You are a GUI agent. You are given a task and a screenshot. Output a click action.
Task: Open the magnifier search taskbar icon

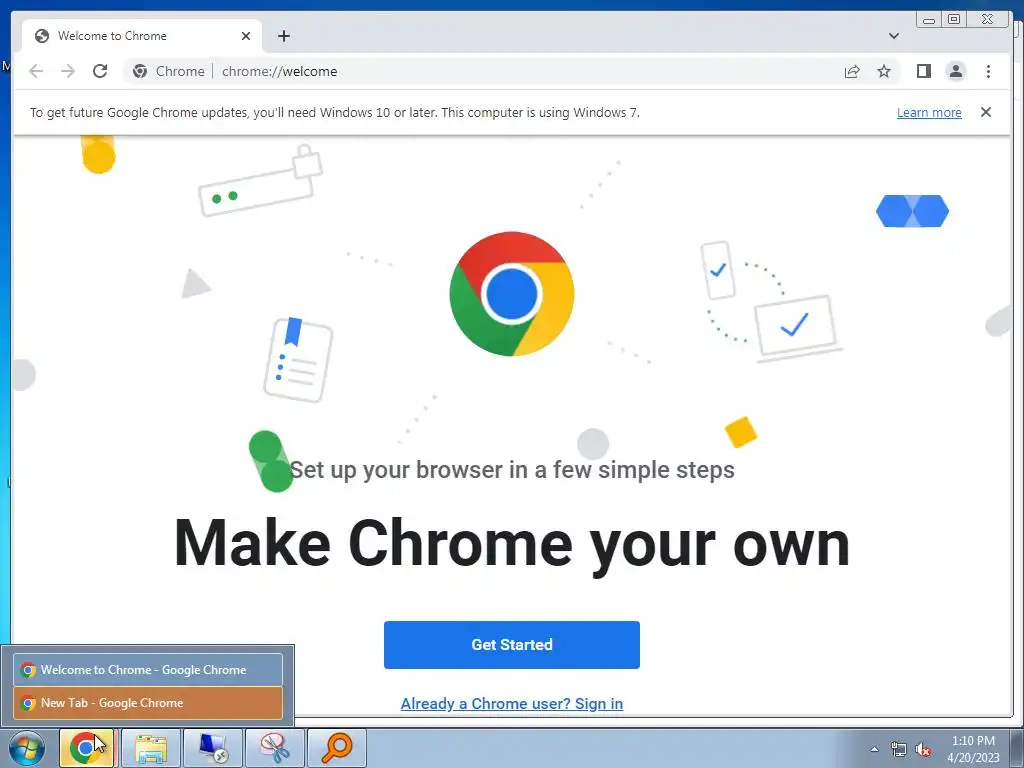[337, 748]
